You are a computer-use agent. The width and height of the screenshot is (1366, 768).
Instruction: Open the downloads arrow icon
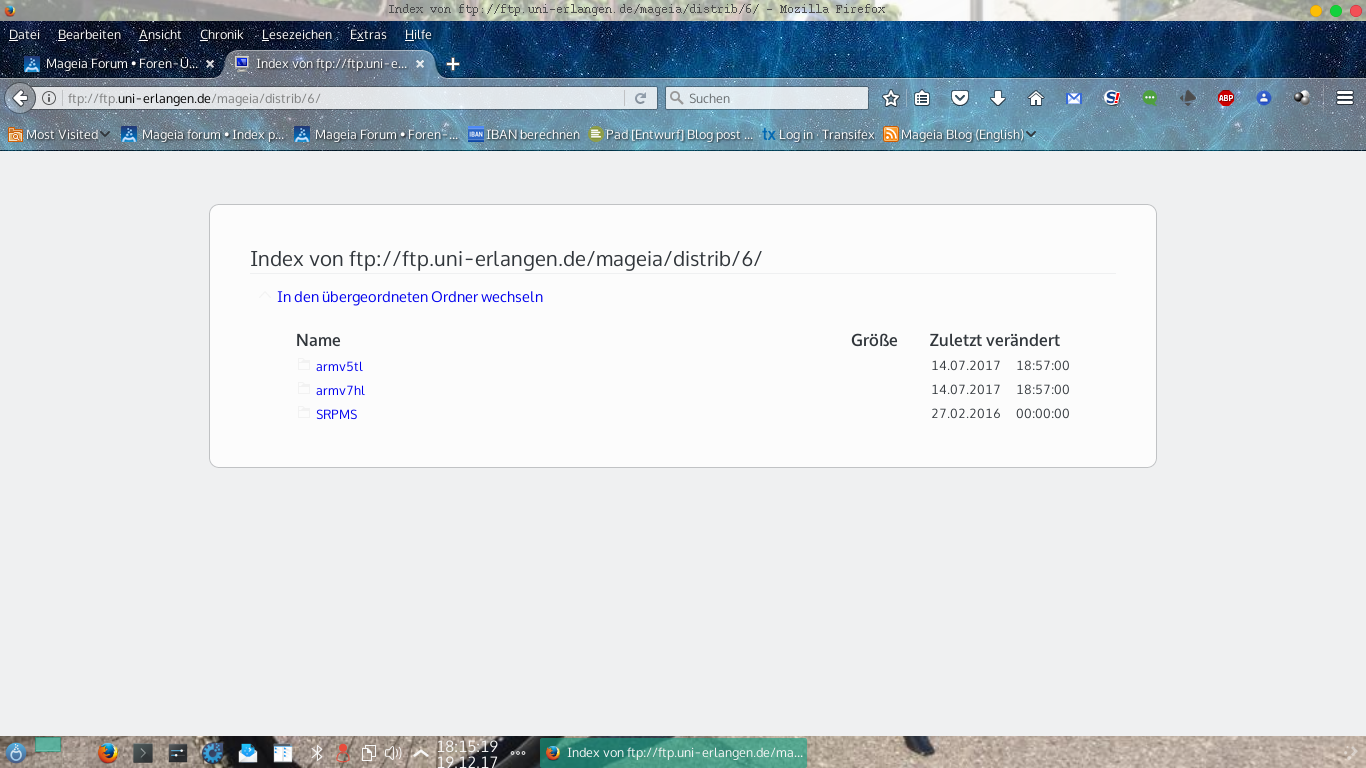[997, 98]
